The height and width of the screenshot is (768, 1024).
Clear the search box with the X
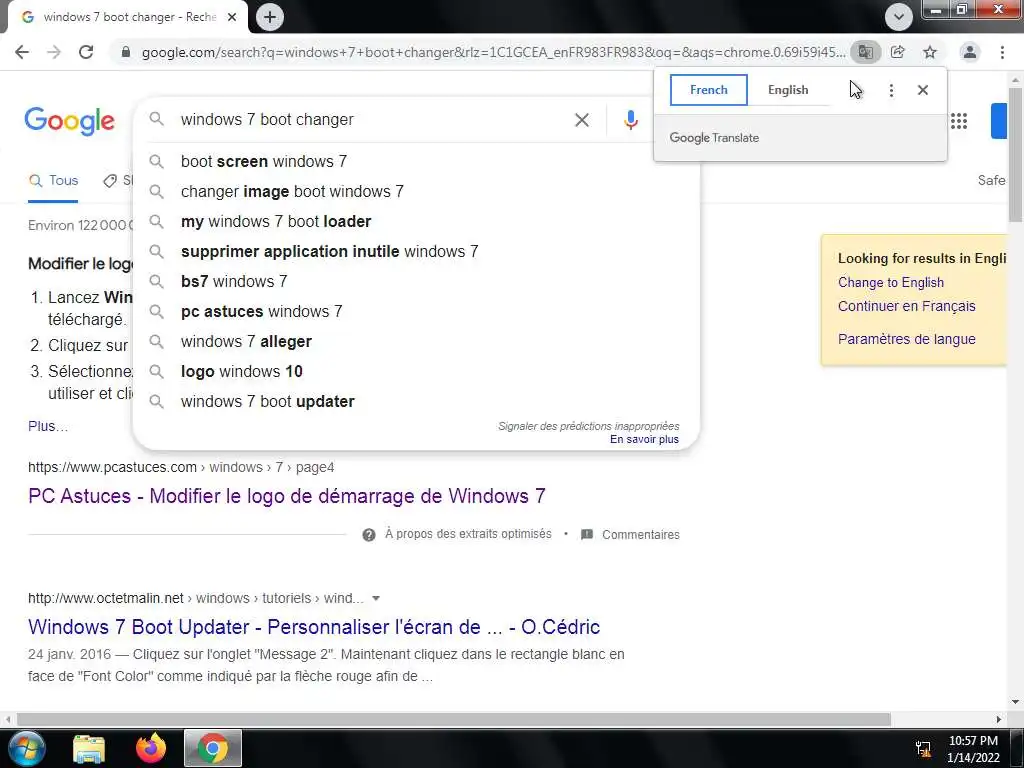tap(582, 120)
